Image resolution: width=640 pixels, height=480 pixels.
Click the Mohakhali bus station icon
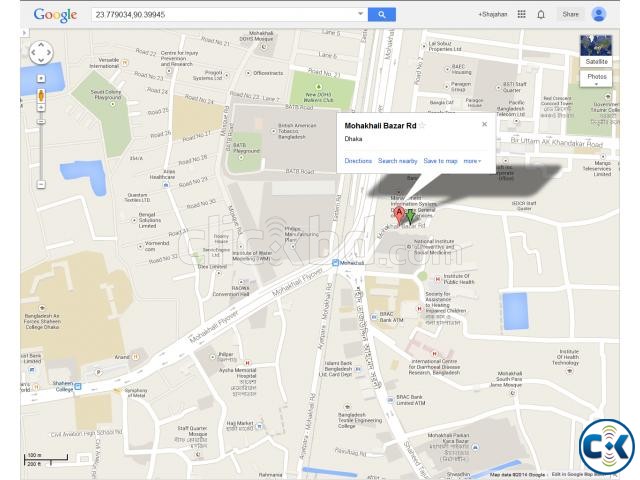[x=336, y=263]
